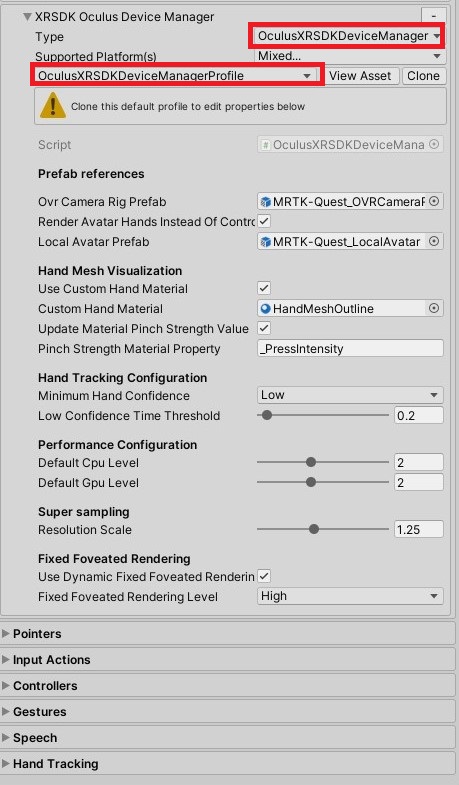Click the Pinch Strength Material Property field
The image size is (459, 785).
point(350,348)
